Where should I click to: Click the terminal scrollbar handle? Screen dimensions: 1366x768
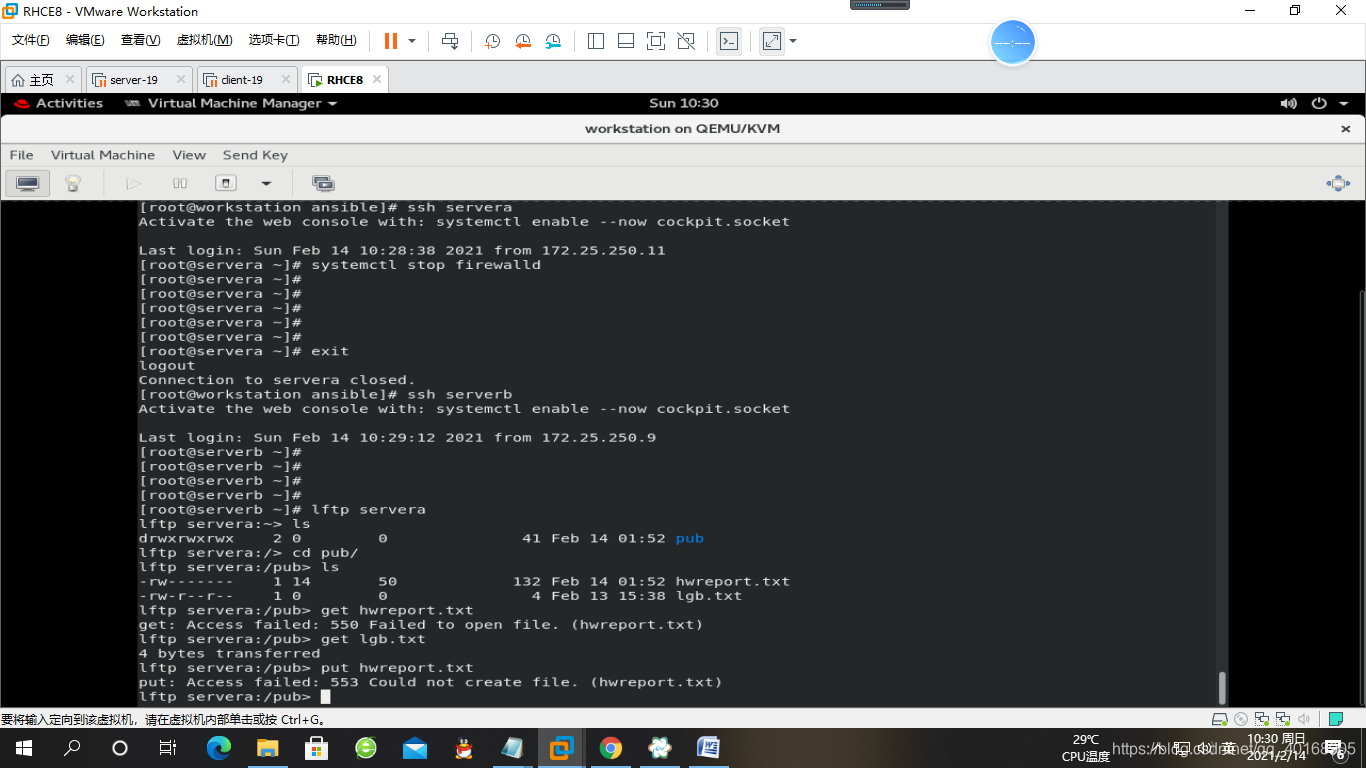(x=1221, y=688)
